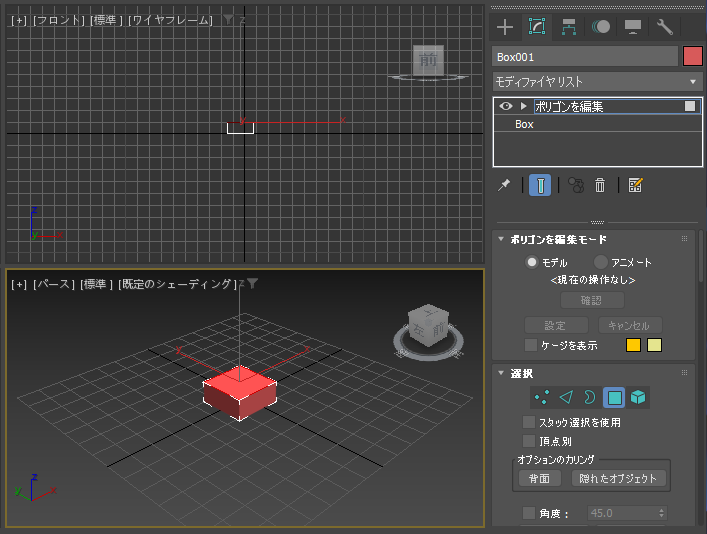Open the [パース] viewport view menu
Screen dimensions: 707x534
coord(54,284)
